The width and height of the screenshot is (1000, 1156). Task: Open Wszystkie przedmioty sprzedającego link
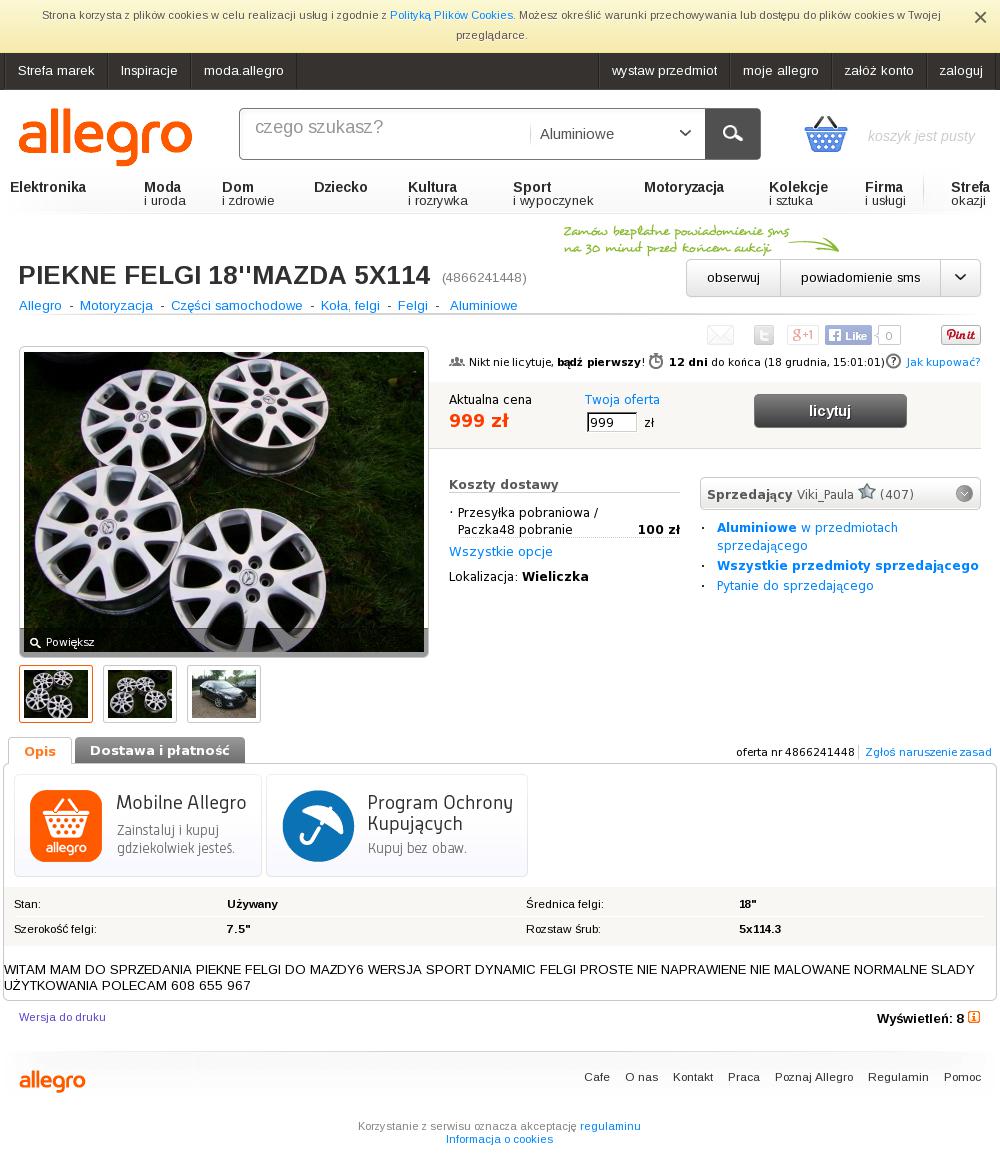point(847,565)
